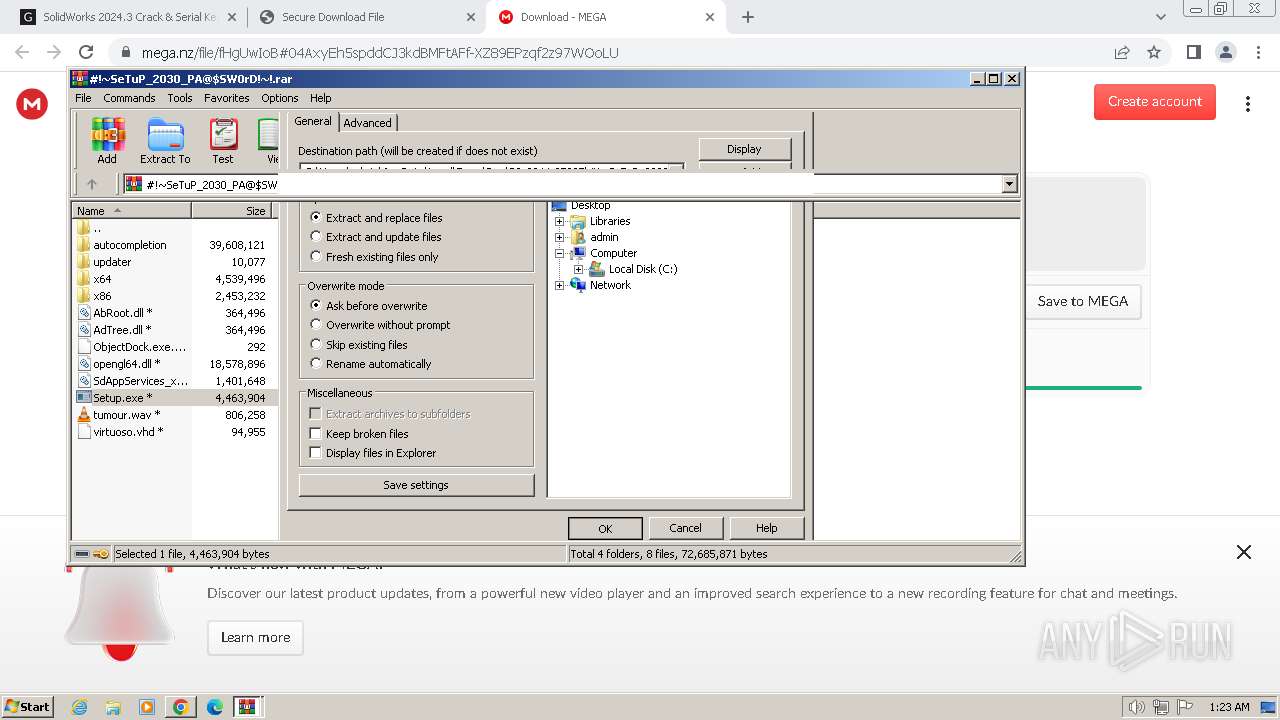Viewport: 1280px width, 720px height.
Task: Reload the browser page
Action: tap(86, 52)
